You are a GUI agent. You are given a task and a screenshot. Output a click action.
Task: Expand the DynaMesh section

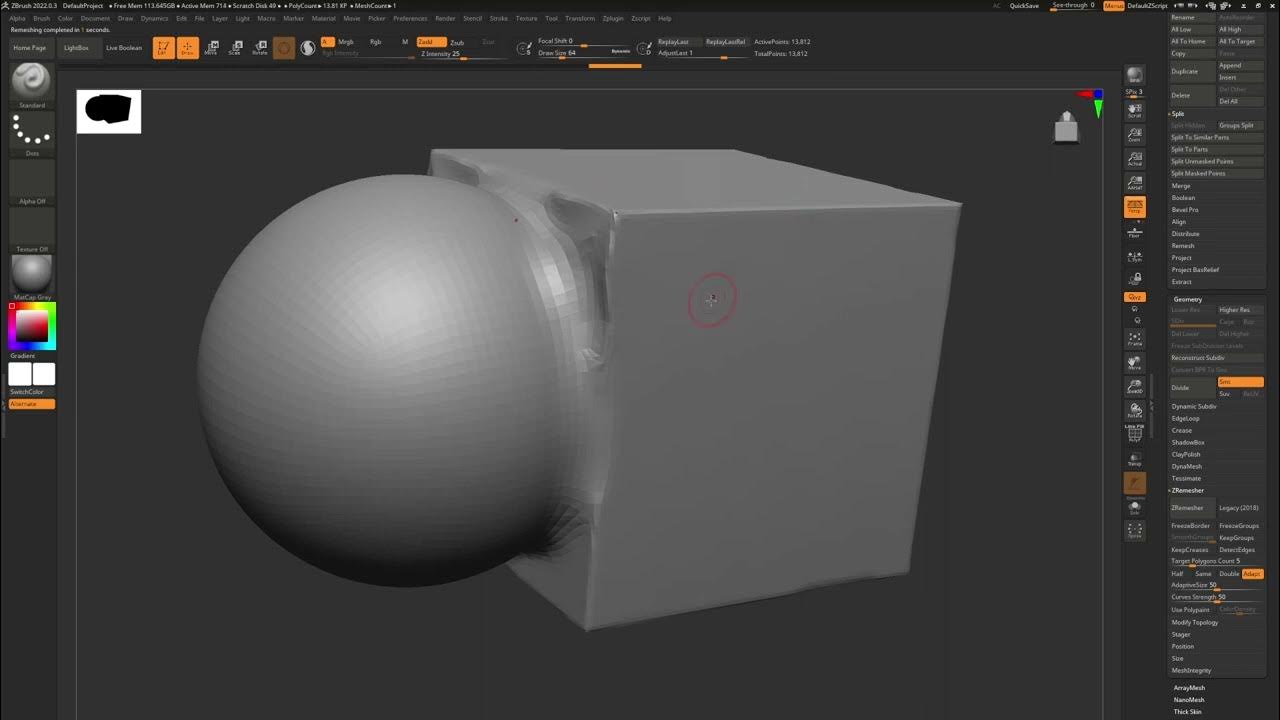tap(1187, 466)
